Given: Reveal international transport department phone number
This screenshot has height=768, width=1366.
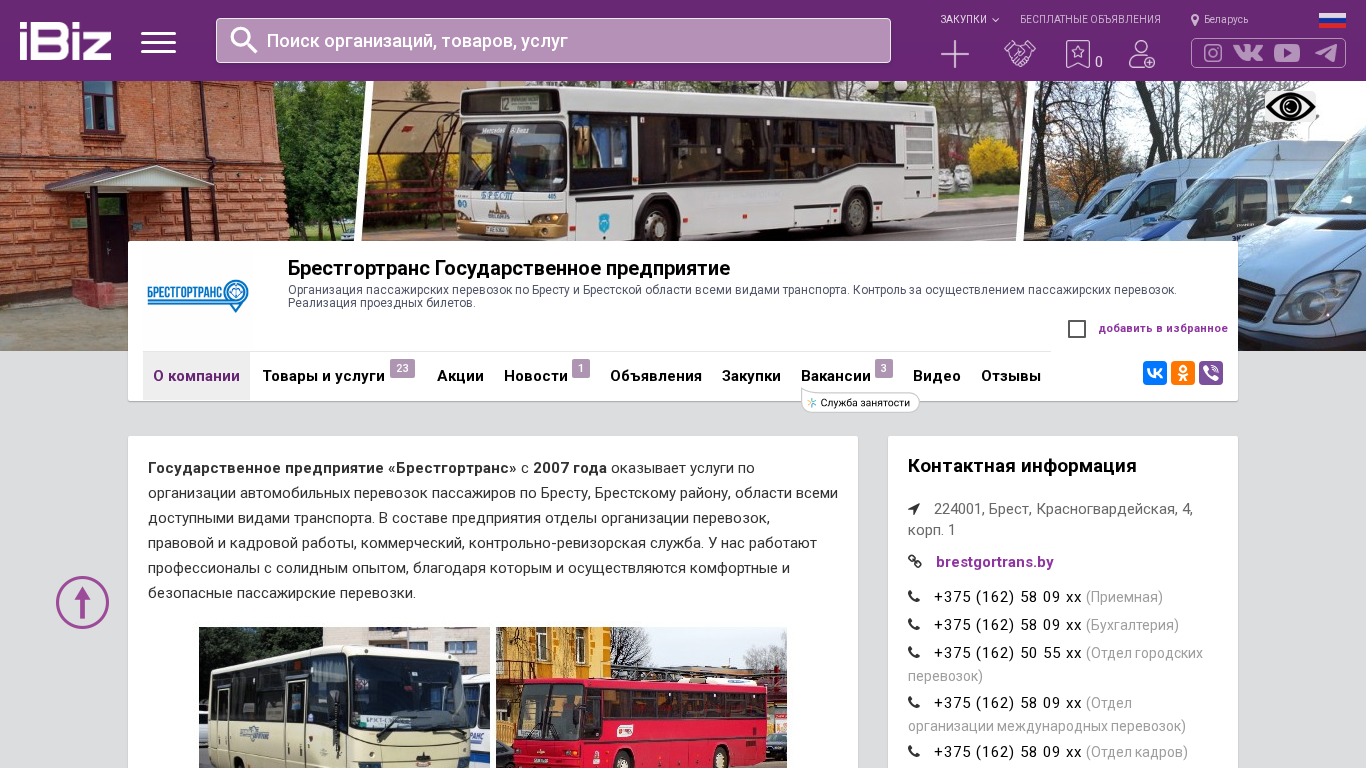Looking at the screenshot, I should pos(1008,703).
